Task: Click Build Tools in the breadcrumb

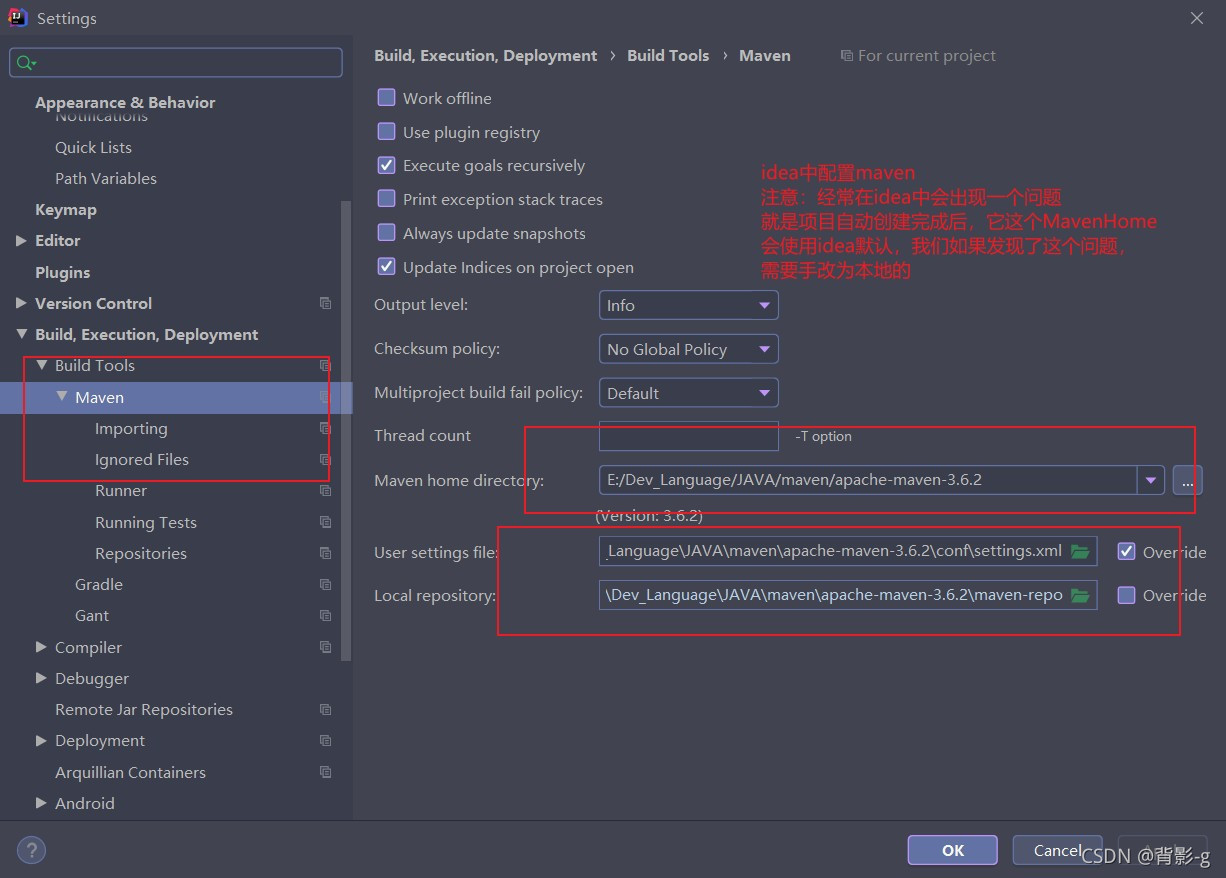Action: coord(668,56)
